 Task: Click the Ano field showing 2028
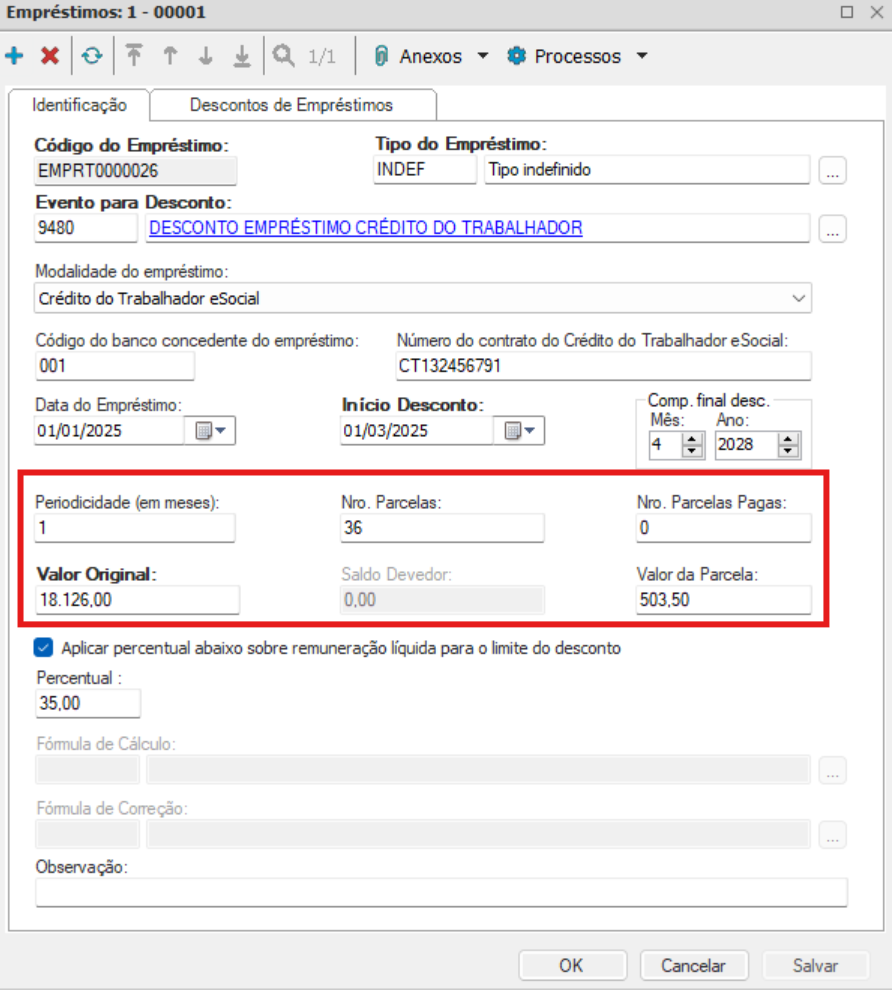(x=747, y=444)
